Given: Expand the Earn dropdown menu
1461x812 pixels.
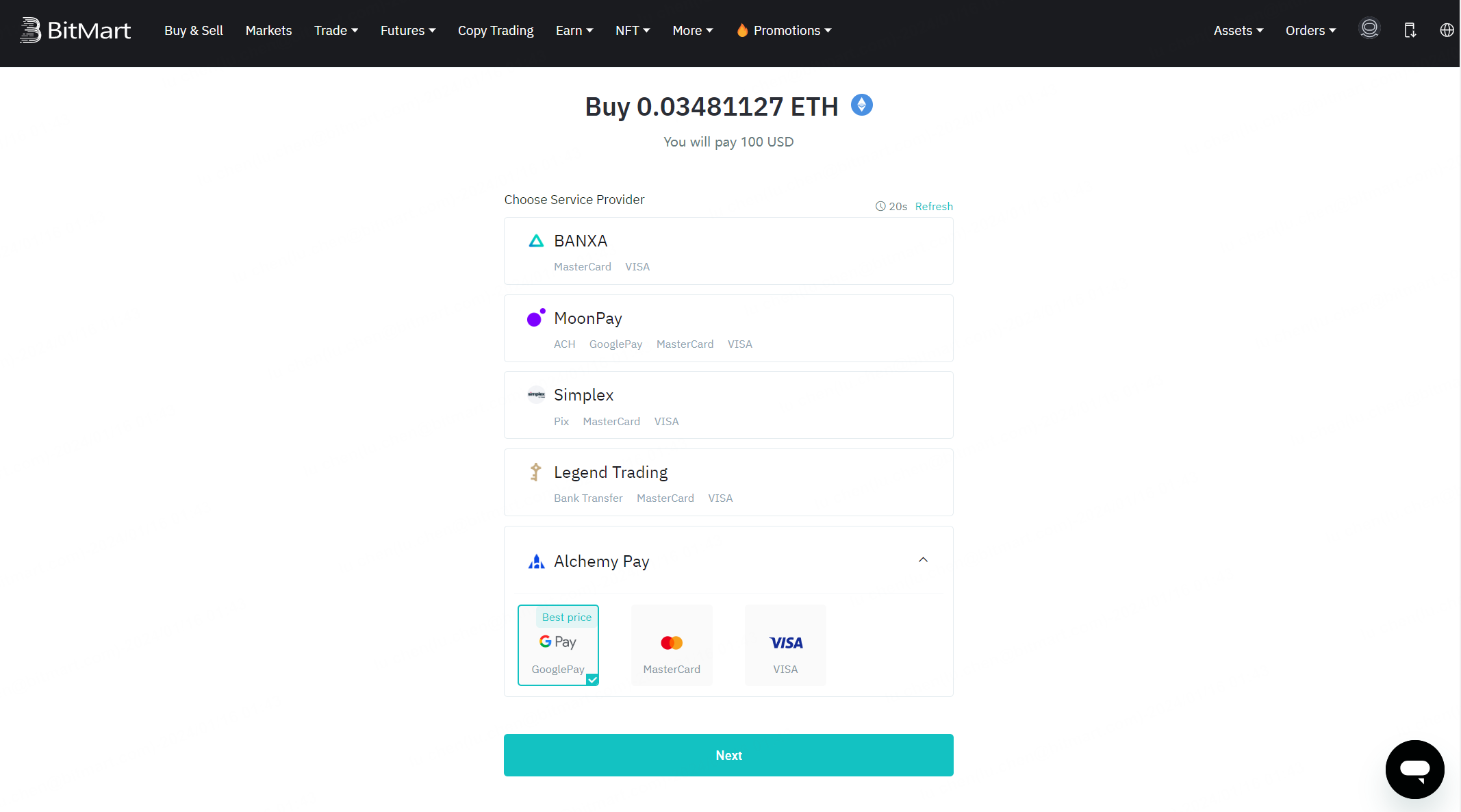Looking at the screenshot, I should click(574, 30).
